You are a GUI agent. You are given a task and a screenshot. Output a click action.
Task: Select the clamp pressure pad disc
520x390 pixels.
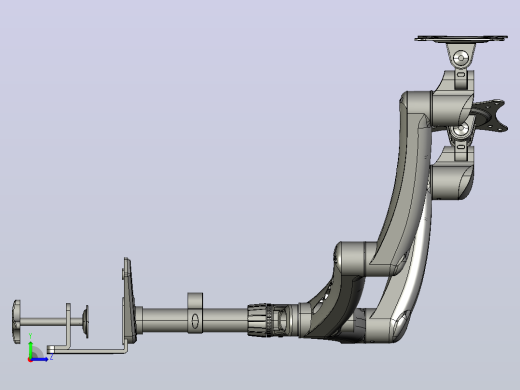coord(86,321)
